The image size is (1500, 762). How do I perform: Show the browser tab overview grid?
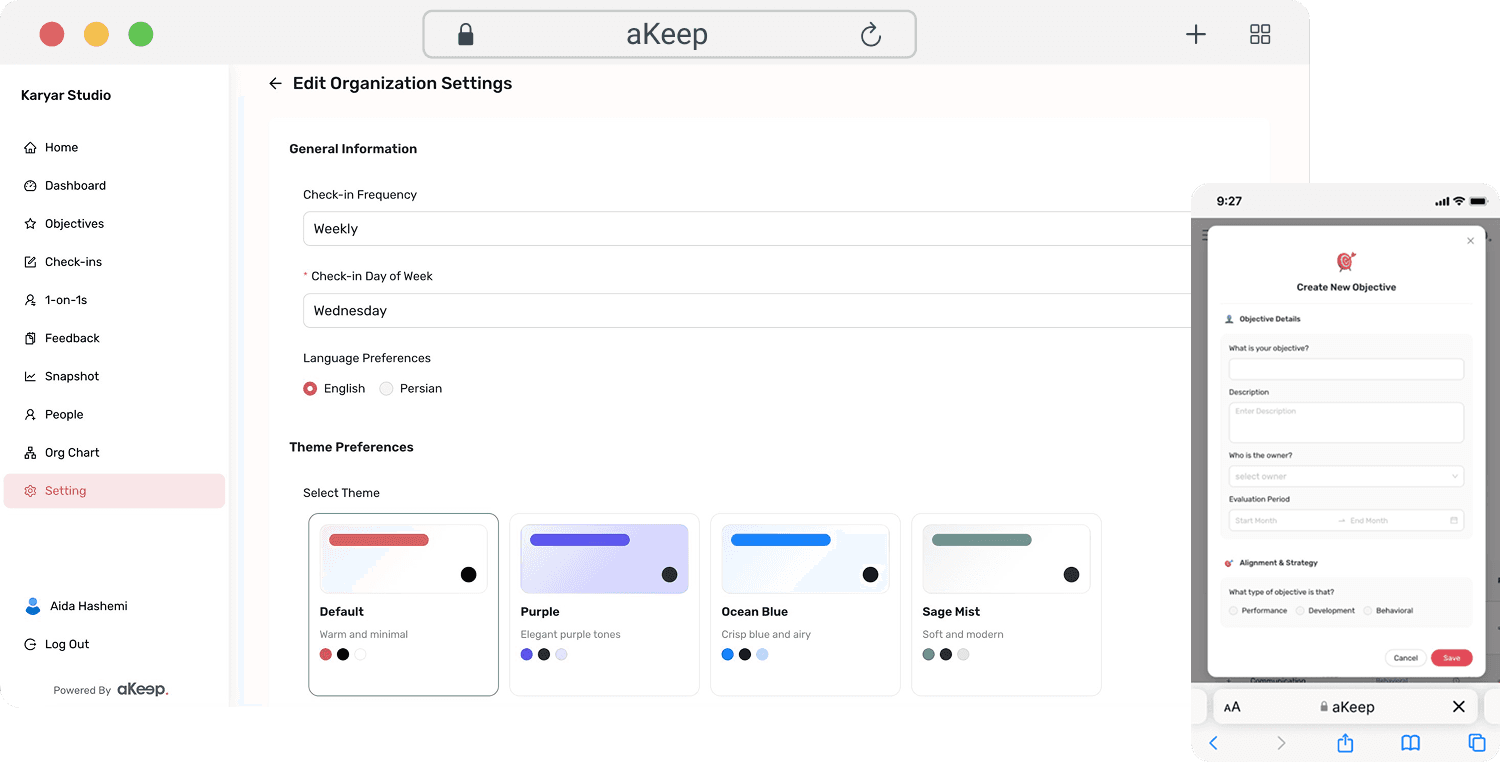click(1260, 35)
